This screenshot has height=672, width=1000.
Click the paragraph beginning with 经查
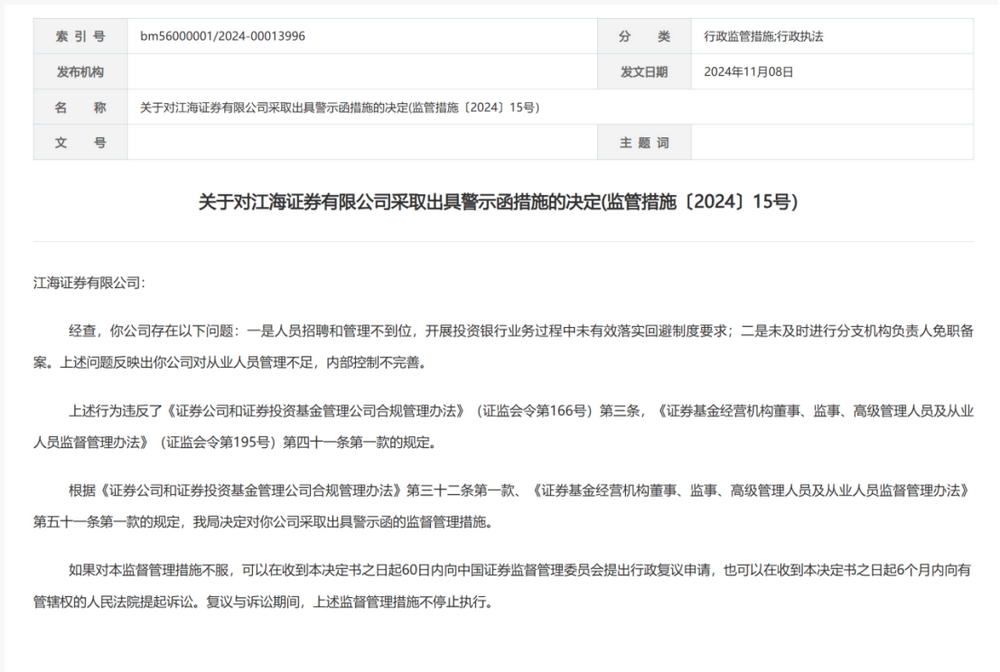click(x=500, y=346)
